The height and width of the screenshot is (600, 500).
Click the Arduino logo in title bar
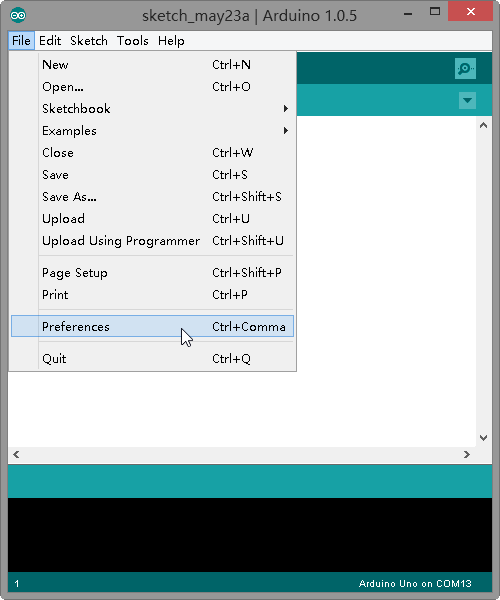(18, 16)
